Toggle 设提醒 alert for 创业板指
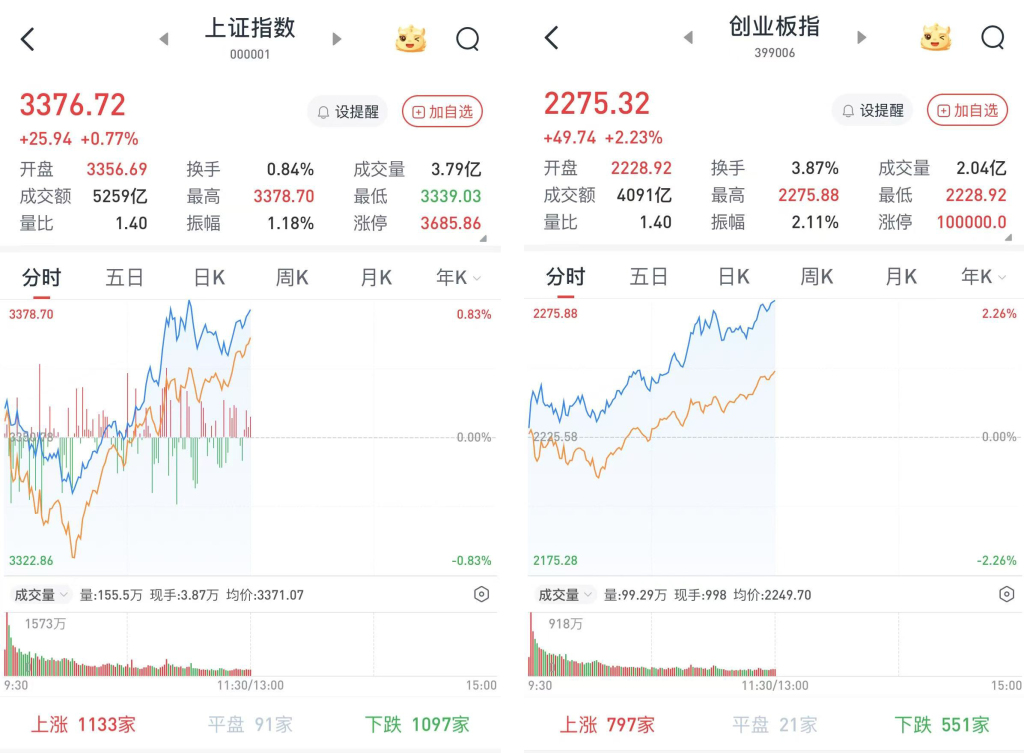The height and width of the screenshot is (753, 1024). (x=872, y=110)
